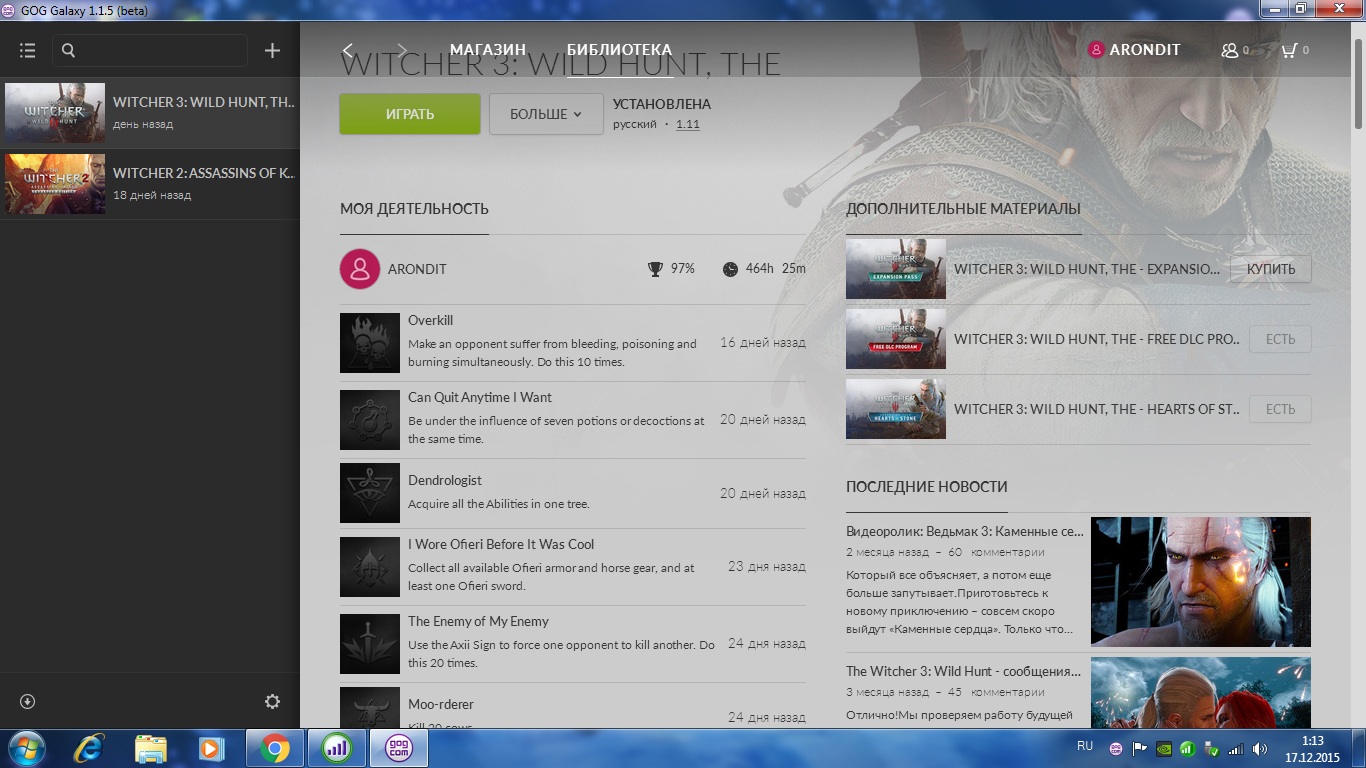This screenshot has height=768, width=1366.
Task: Click the ДОПОЛНИТЕЛЬНЫЕ МАТЕРИАЛЫ heading
Action: pos(963,209)
